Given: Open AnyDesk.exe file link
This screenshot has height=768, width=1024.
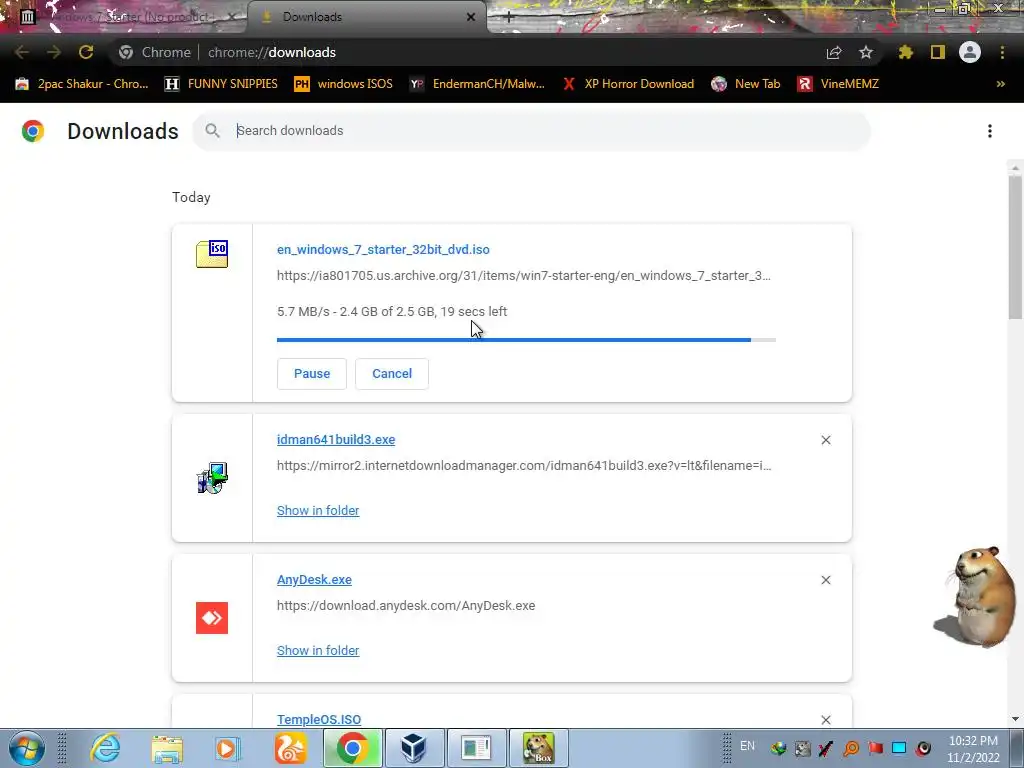Looking at the screenshot, I should click(314, 580).
